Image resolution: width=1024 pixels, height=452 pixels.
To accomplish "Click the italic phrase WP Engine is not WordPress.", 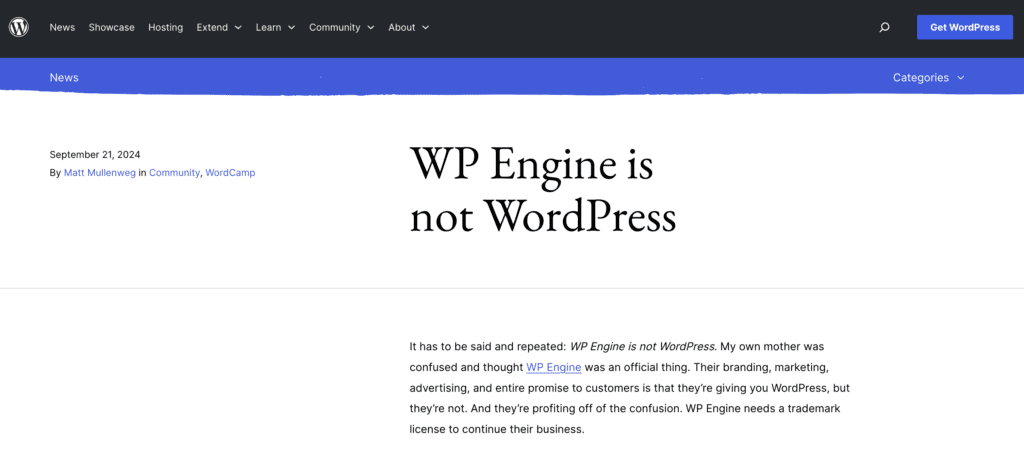I will (643, 346).
